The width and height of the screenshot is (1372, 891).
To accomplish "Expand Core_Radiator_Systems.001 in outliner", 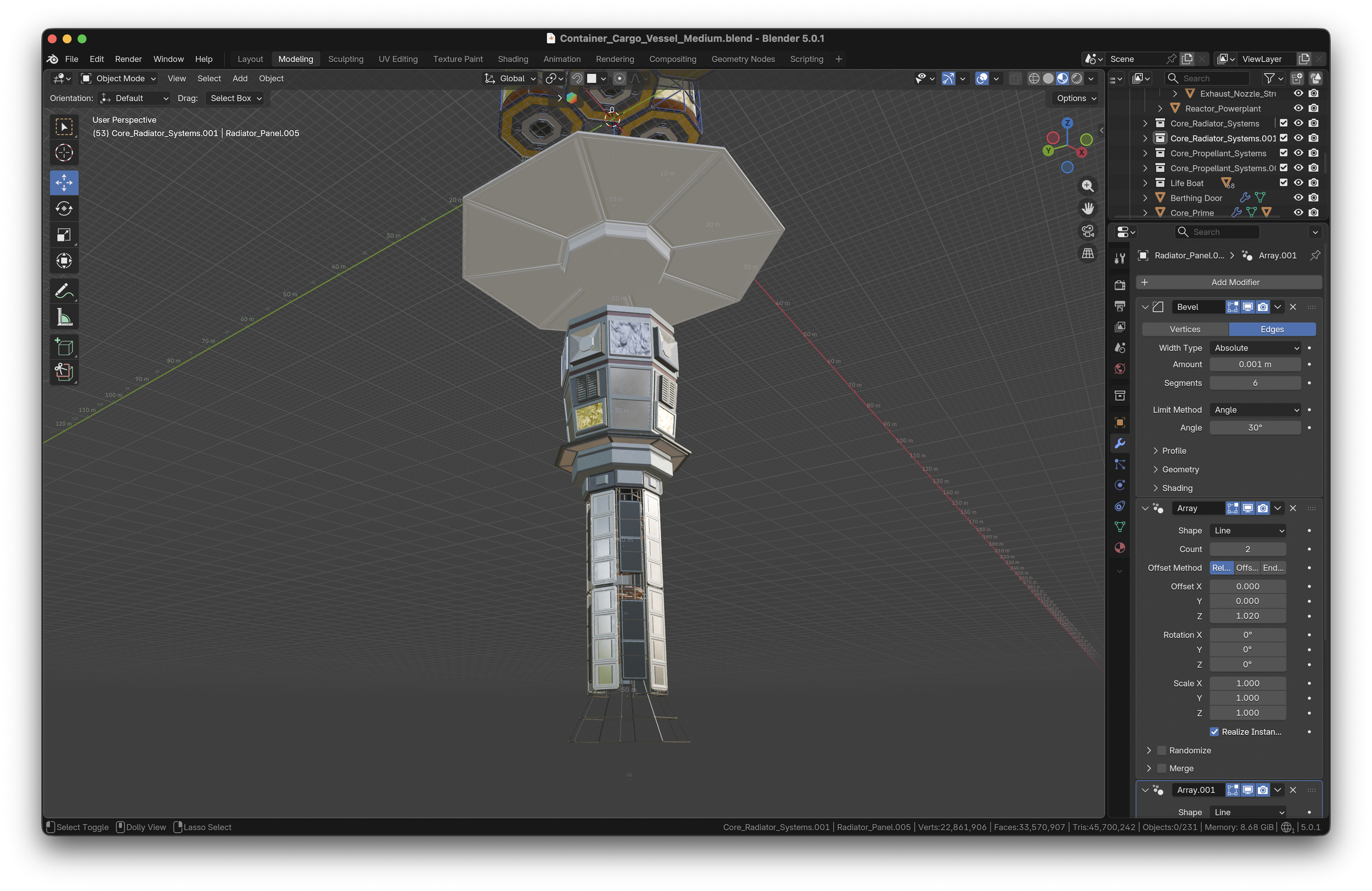I will pos(1145,138).
